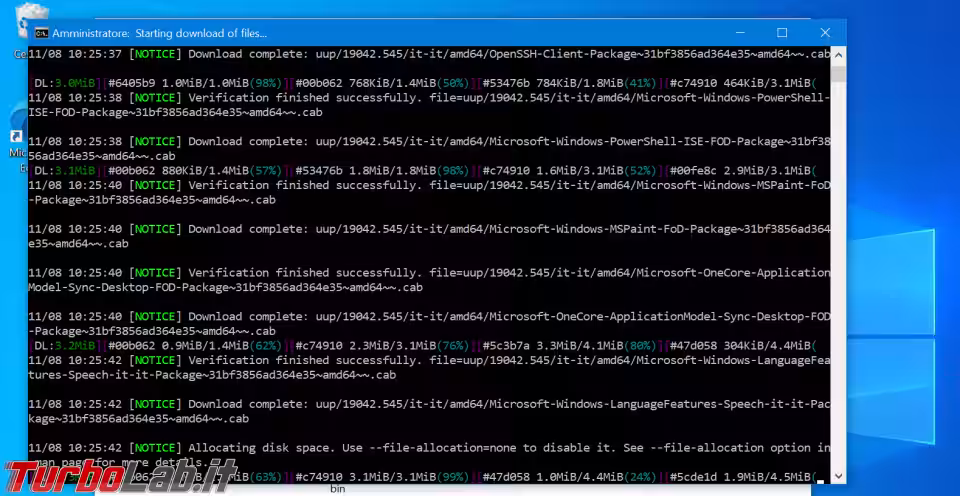Click the 'bin' label below the console

tap(337, 490)
